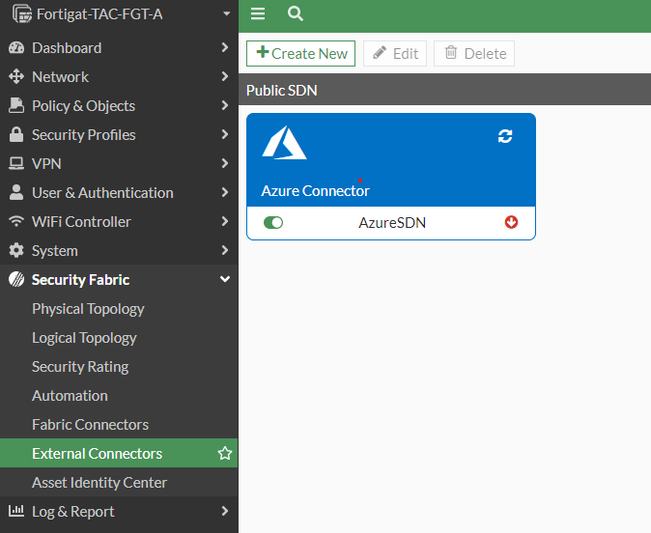Image resolution: width=651 pixels, height=533 pixels.
Task: Click the red down status arrow icon
Action: pyautogui.click(x=512, y=222)
